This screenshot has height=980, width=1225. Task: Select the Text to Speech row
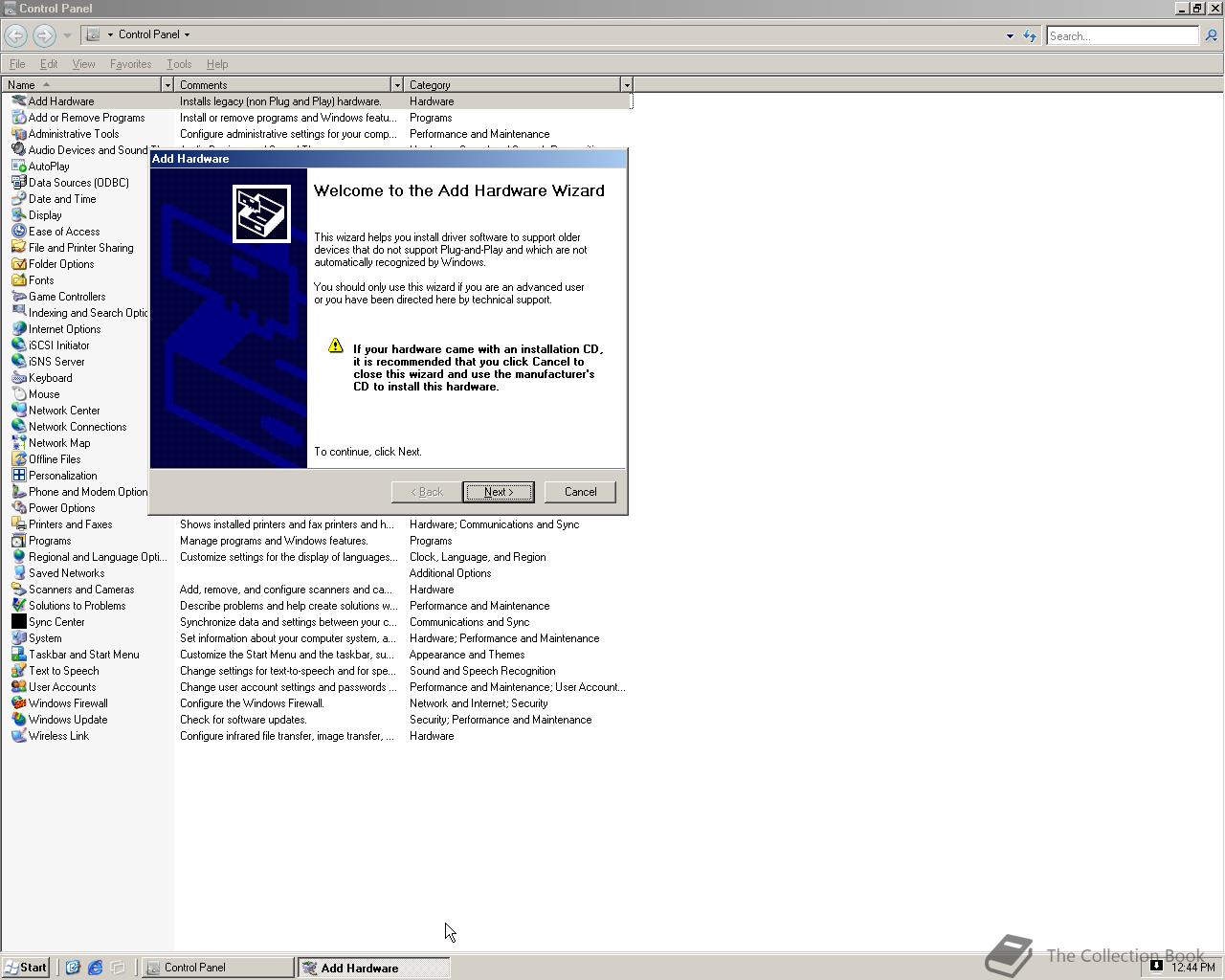(x=317, y=671)
